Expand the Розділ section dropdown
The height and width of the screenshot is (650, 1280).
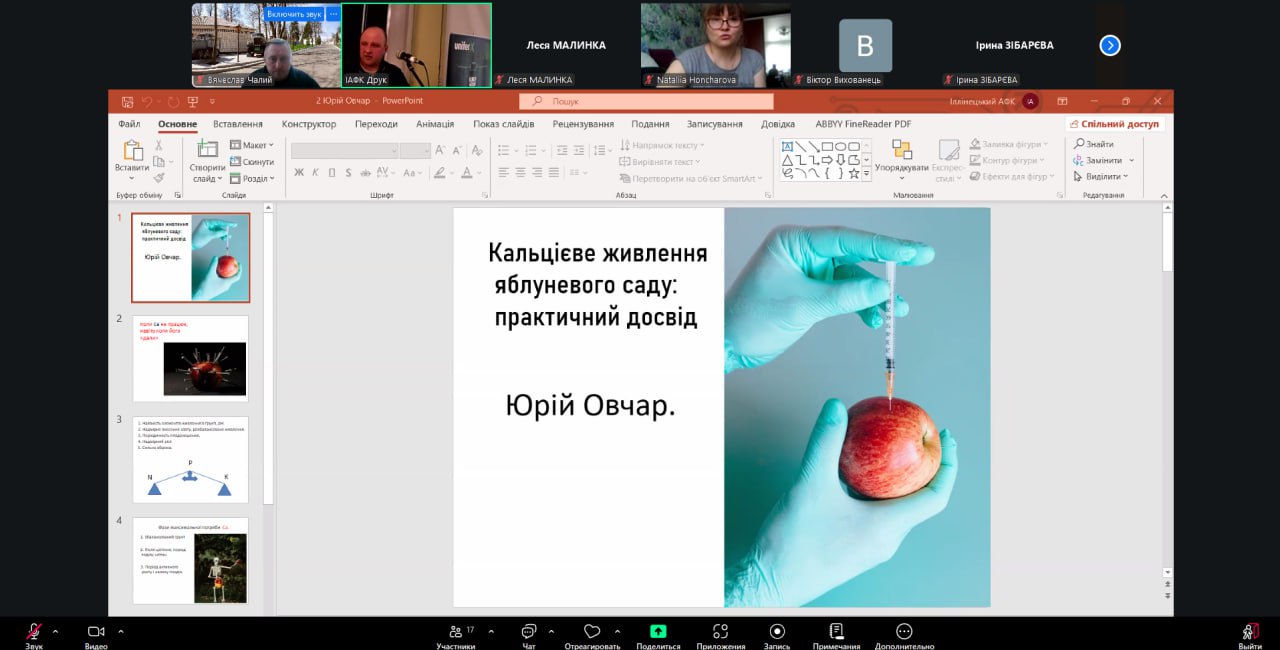[x=253, y=179]
